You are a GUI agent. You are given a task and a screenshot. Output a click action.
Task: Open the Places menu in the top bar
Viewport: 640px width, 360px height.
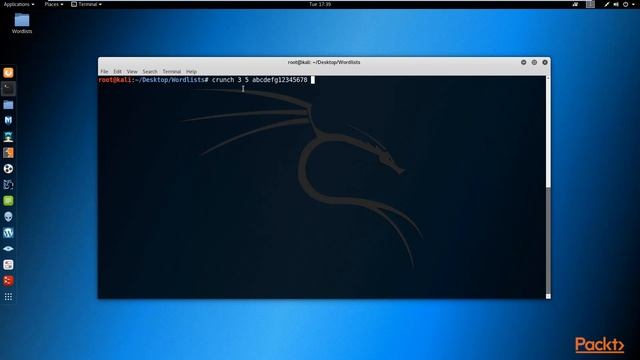54,4
